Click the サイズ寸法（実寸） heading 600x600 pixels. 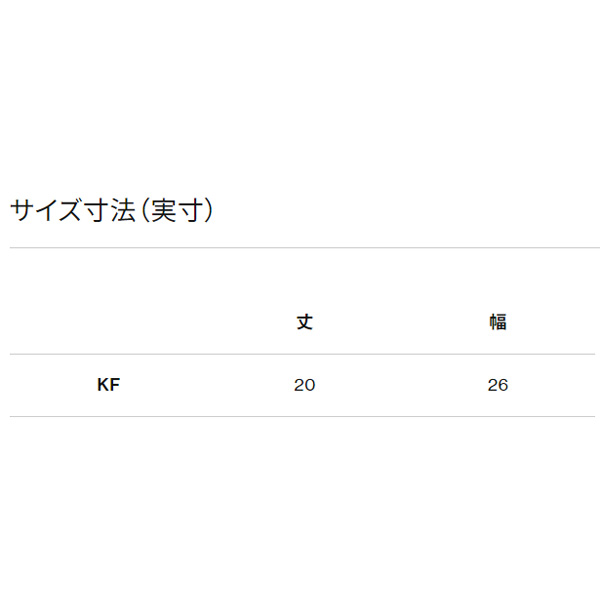(x=112, y=211)
